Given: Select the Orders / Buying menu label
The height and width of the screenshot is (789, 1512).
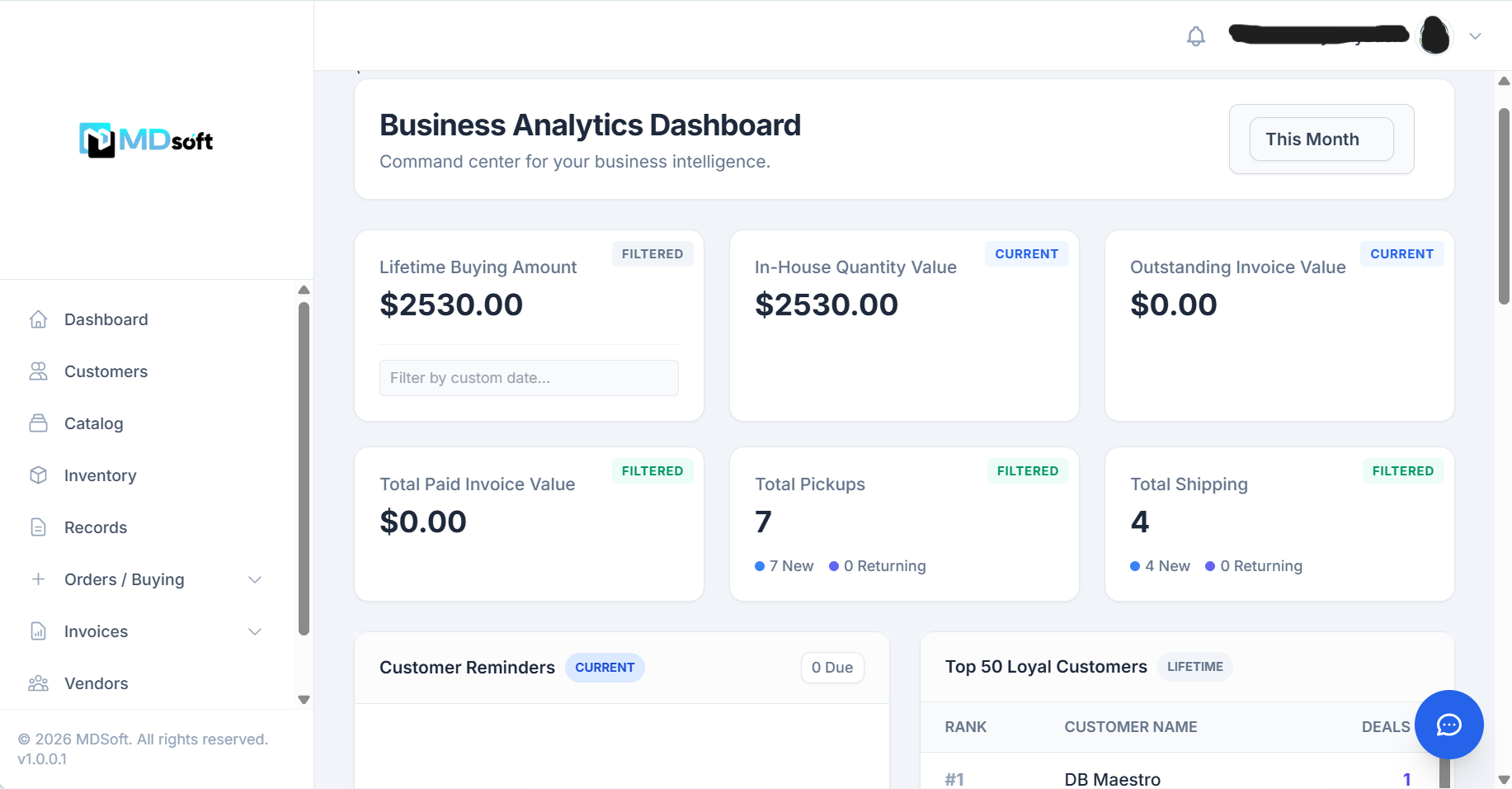Looking at the screenshot, I should (x=125, y=579).
